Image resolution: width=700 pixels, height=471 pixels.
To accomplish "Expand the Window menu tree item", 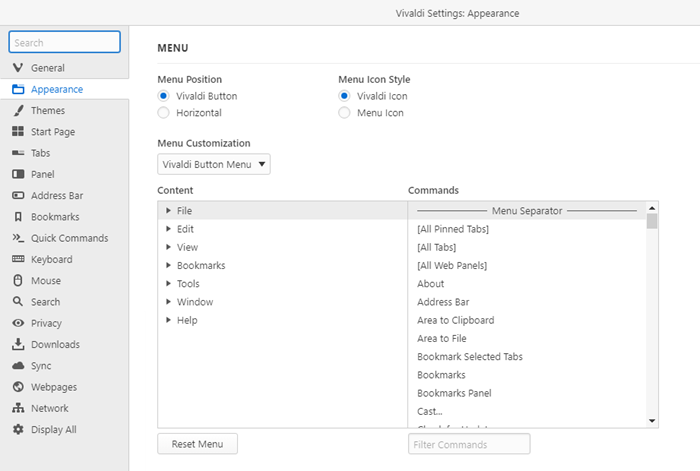I will point(168,302).
